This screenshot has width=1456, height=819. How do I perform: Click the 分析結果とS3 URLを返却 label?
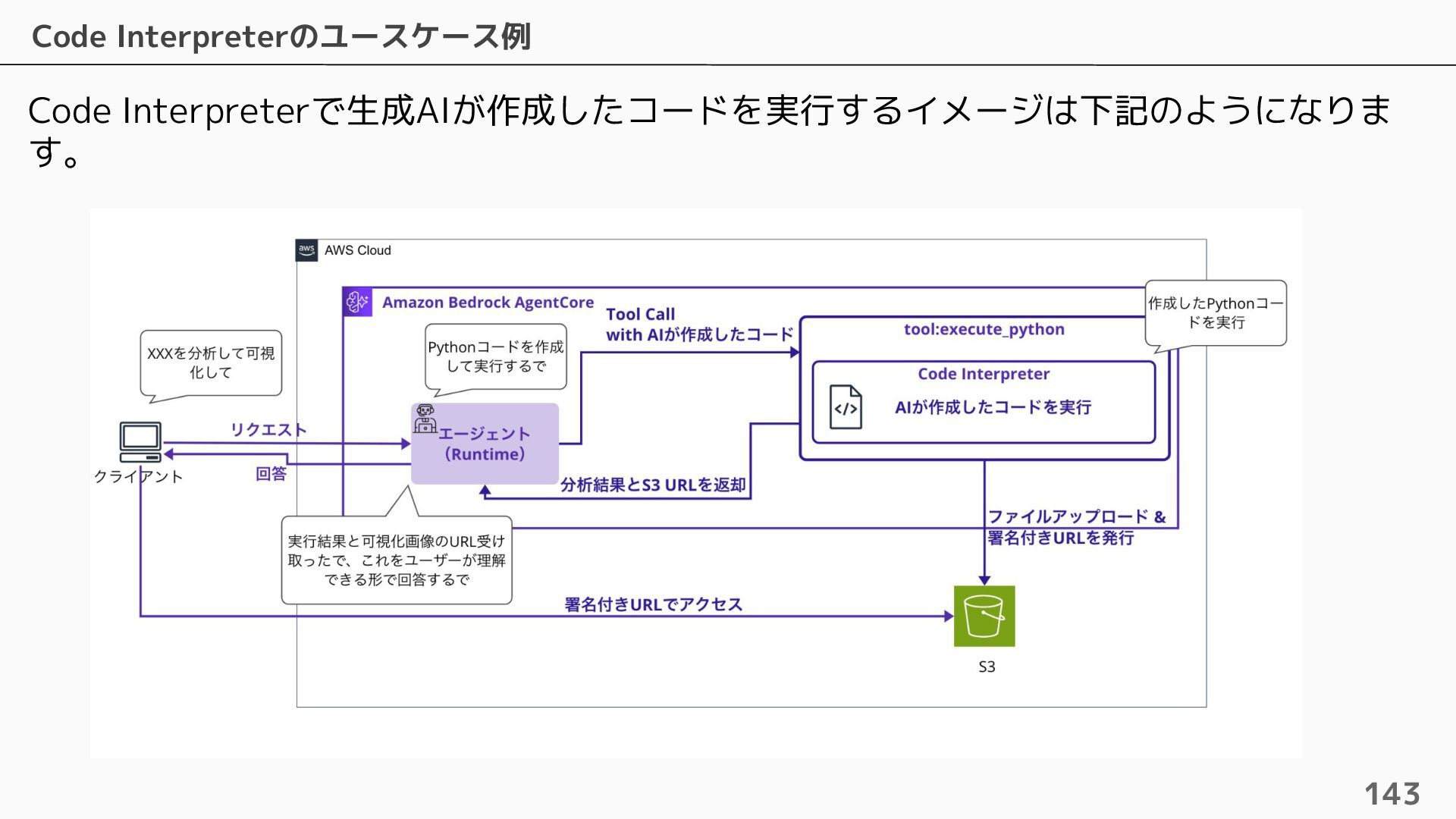653,485
